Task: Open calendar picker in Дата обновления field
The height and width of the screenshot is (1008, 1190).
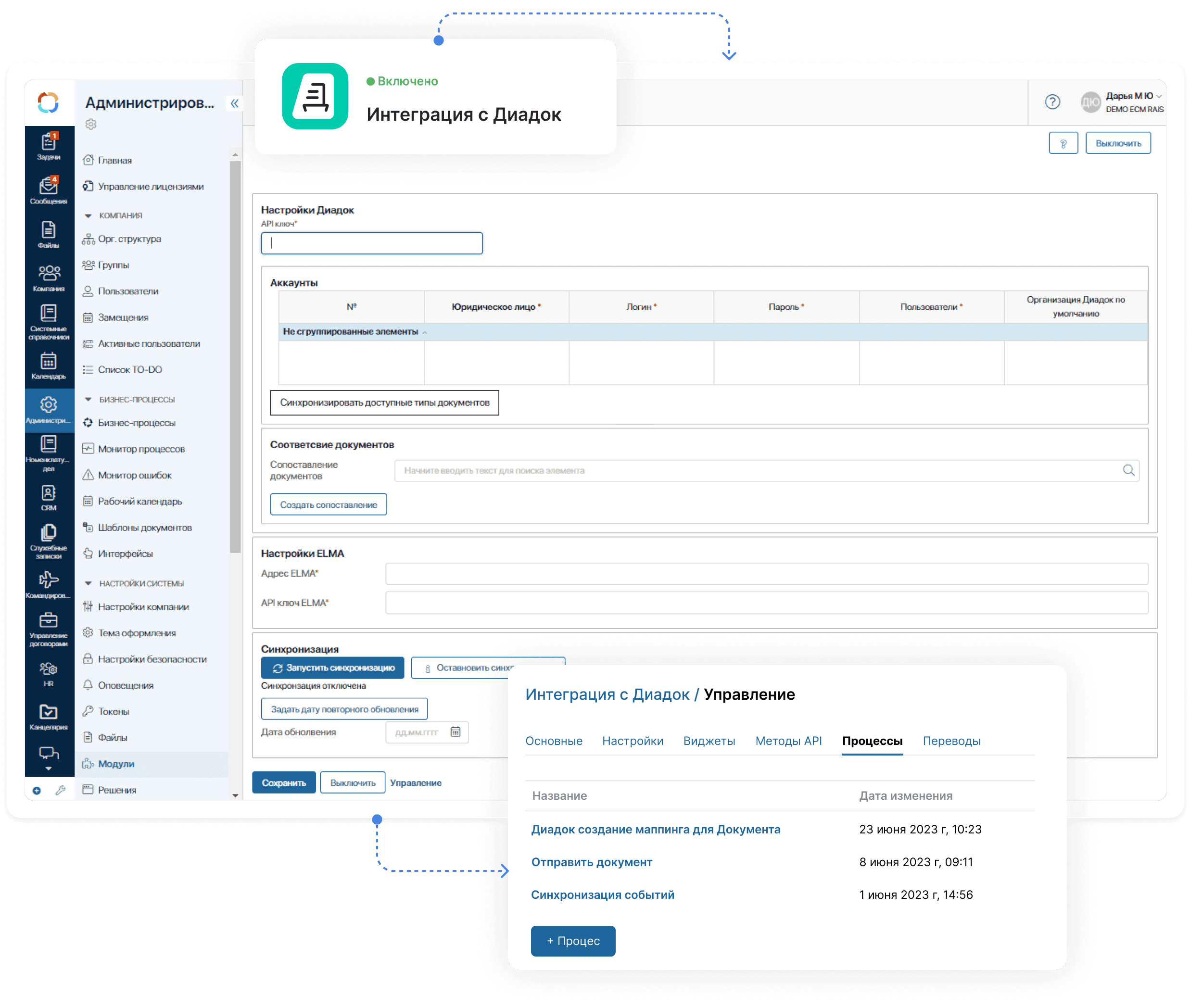Action: click(455, 731)
